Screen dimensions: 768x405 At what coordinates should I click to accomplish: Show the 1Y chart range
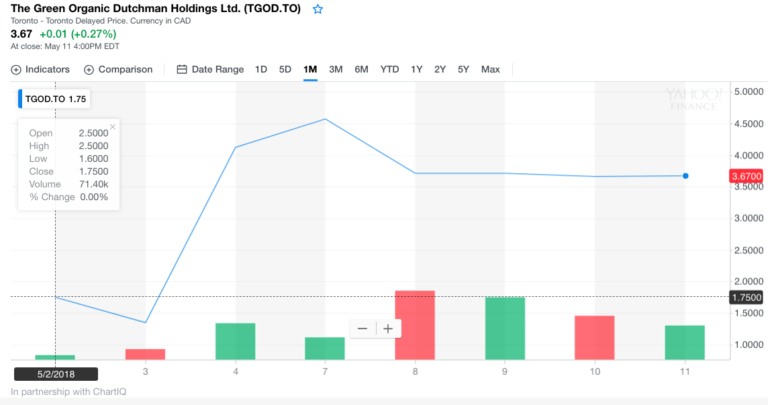point(417,70)
